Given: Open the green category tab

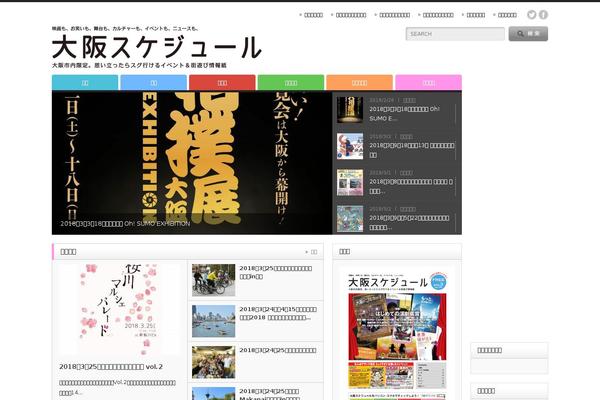Looking at the screenshot, I should [291, 83].
